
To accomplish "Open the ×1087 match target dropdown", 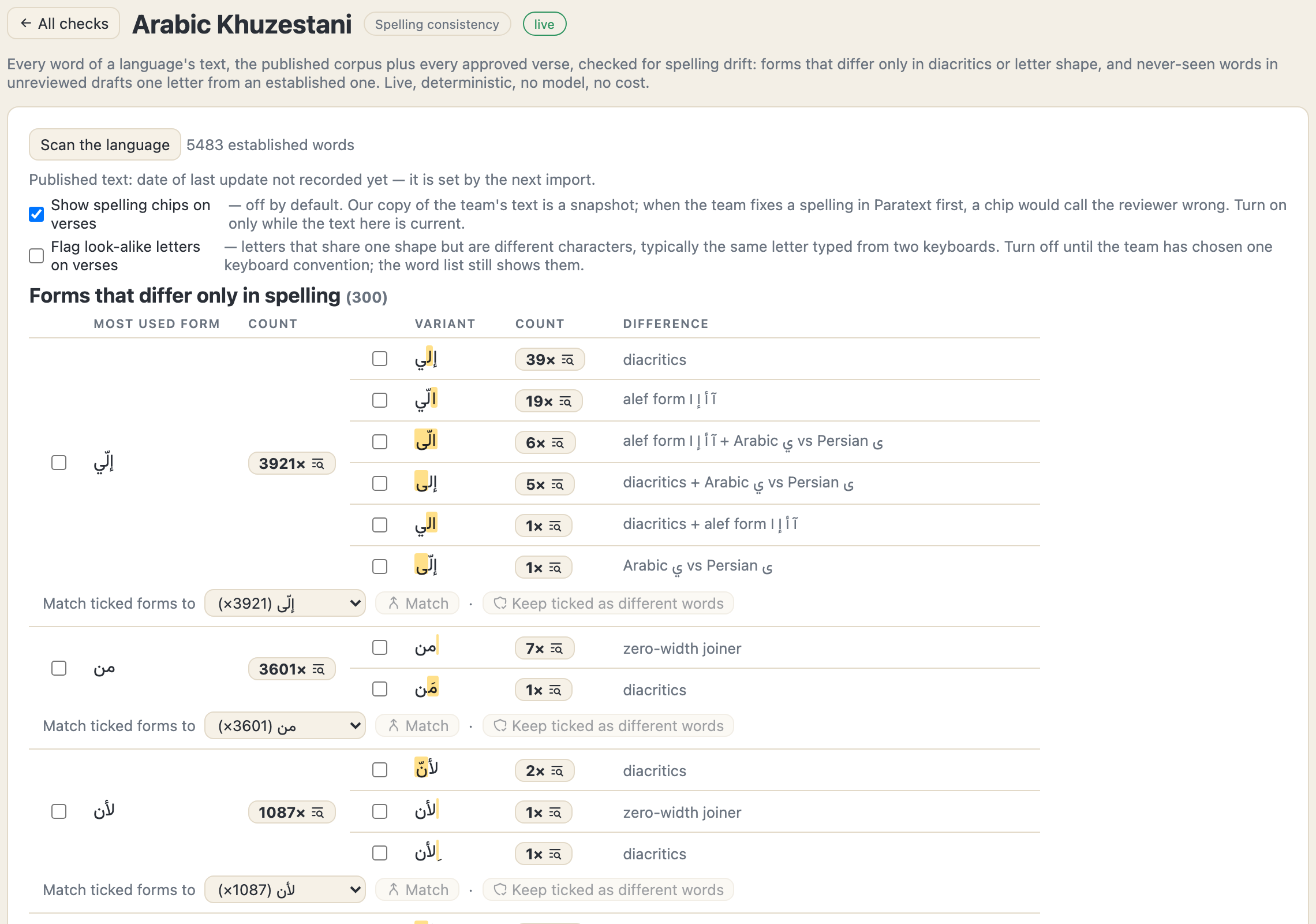I will [285, 889].
